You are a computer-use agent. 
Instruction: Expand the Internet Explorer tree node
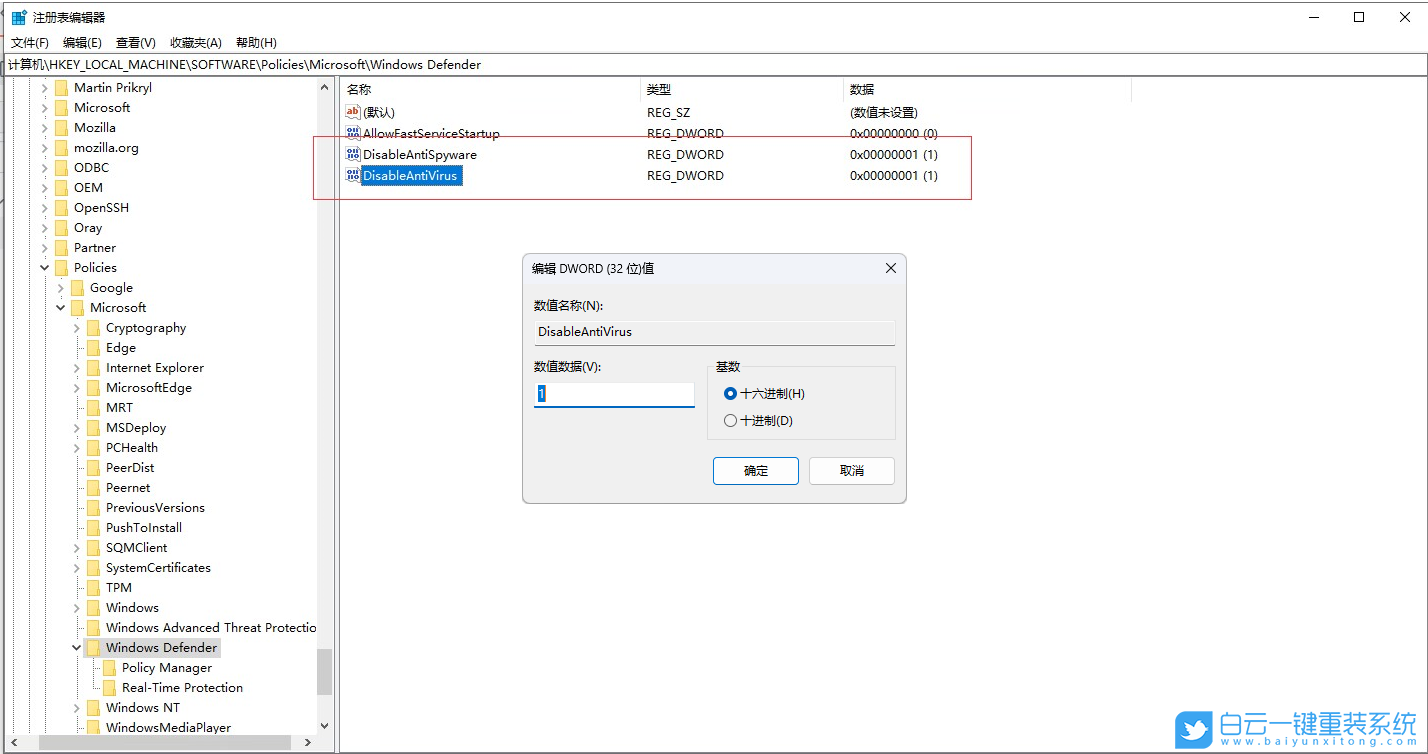click(77, 368)
